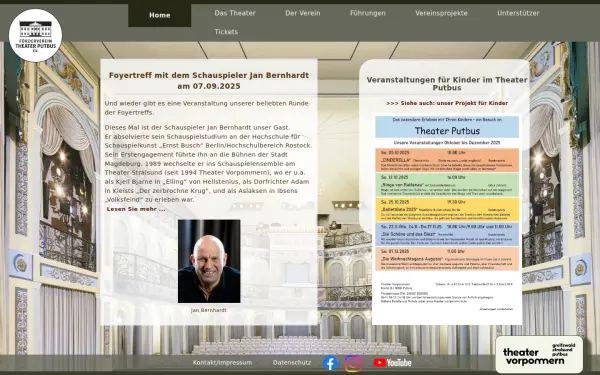600x375 pixels.
Task: Click the Jan Bernhardt portrait photo
Action: [209, 261]
